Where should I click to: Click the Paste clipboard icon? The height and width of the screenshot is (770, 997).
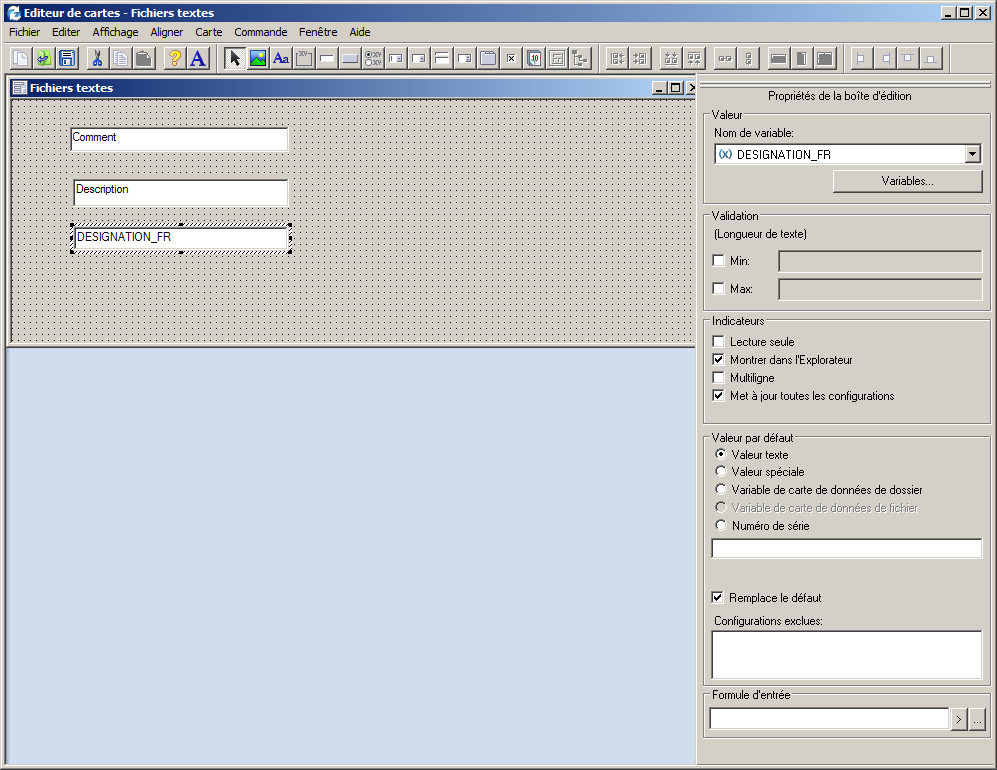click(x=144, y=58)
